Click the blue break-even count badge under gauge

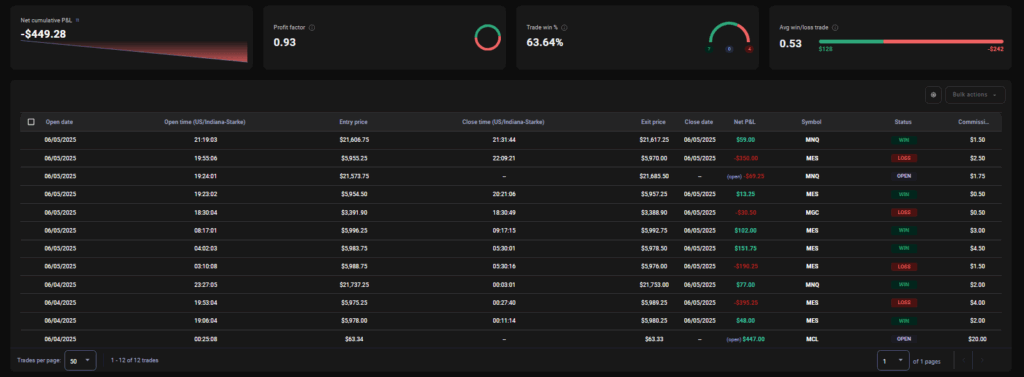click(729, 50)
